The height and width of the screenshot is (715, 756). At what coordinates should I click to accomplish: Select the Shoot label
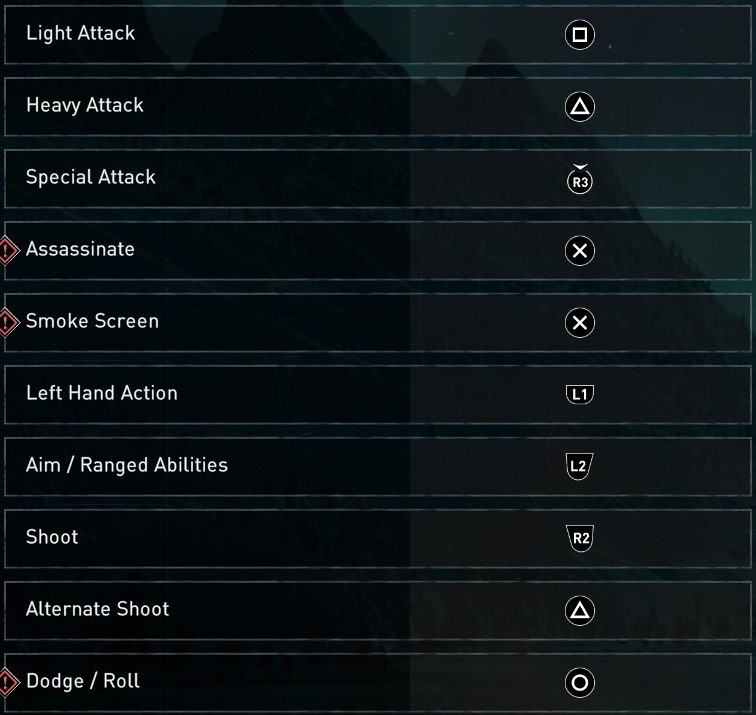52,538
